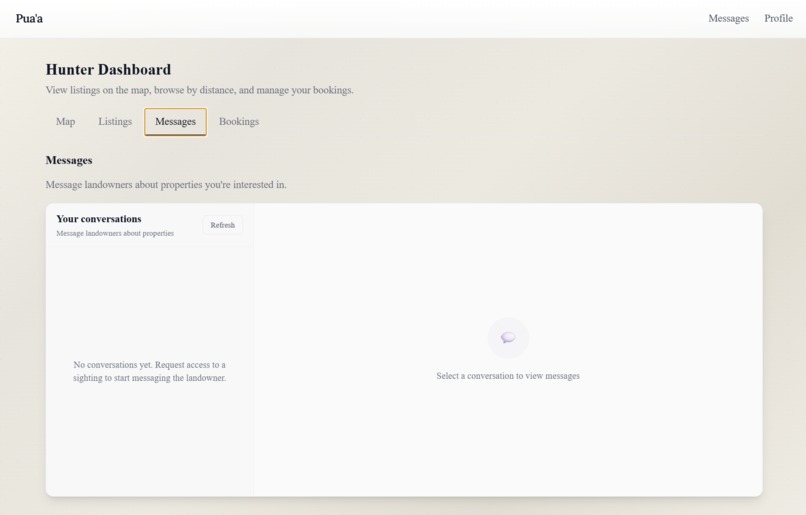
Task: Click 'Select a conversation to view messages' text
Action: [x=508, y=376]
